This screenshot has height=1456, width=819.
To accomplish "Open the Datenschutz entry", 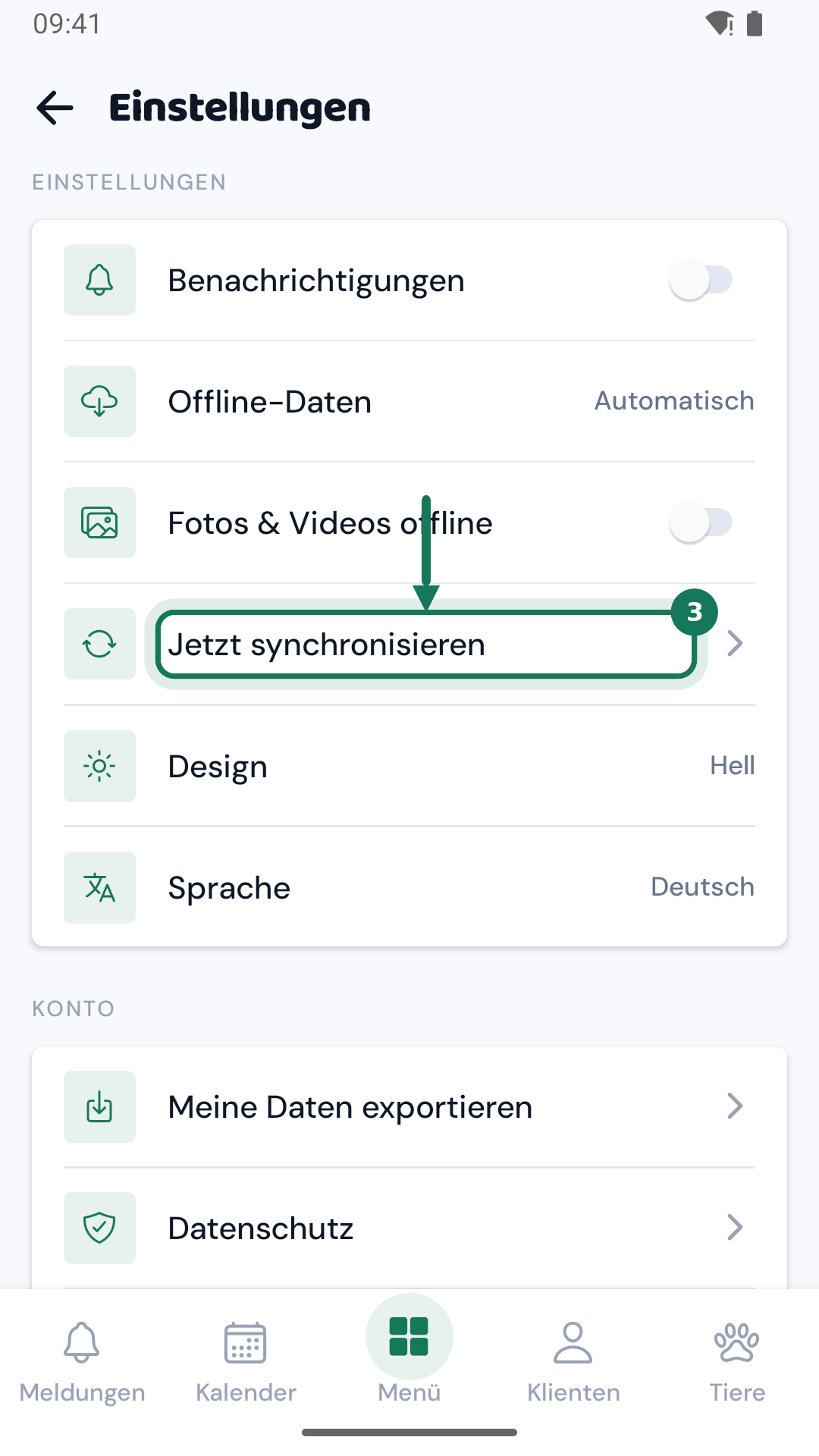I will point(409,1228).
